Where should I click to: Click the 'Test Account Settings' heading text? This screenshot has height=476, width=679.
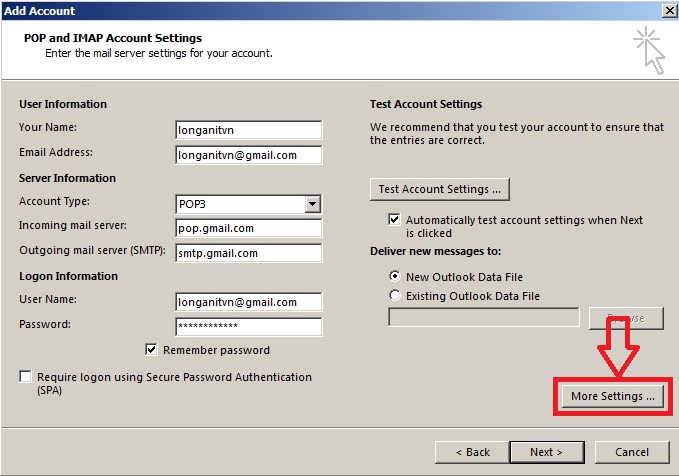pyautogui.click(x=426, y=104)
